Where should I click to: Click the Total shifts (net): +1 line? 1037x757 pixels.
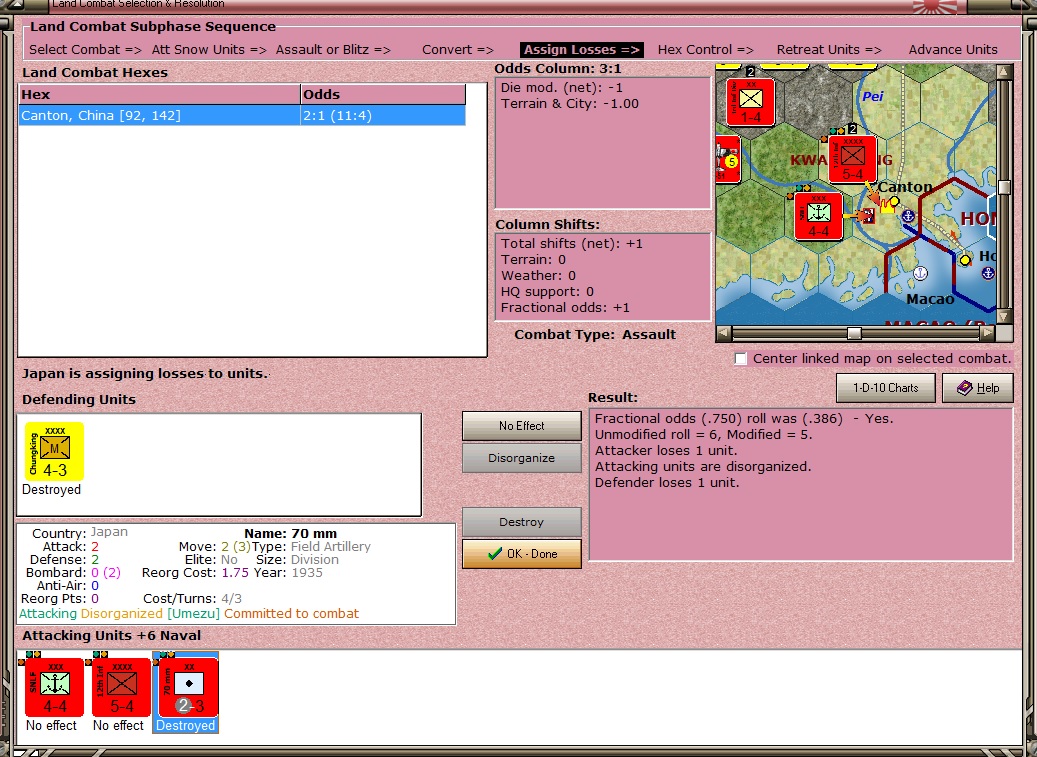point(572,244)
